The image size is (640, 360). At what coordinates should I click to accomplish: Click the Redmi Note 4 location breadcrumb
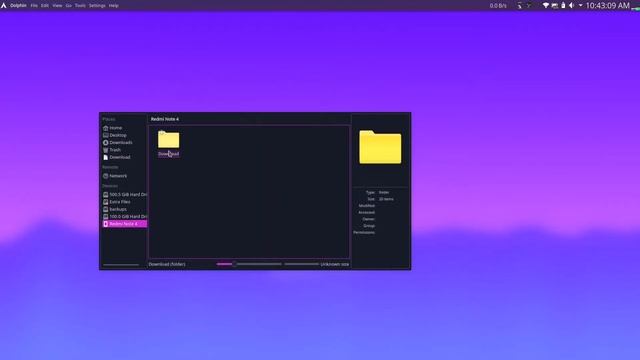point(165,119)
